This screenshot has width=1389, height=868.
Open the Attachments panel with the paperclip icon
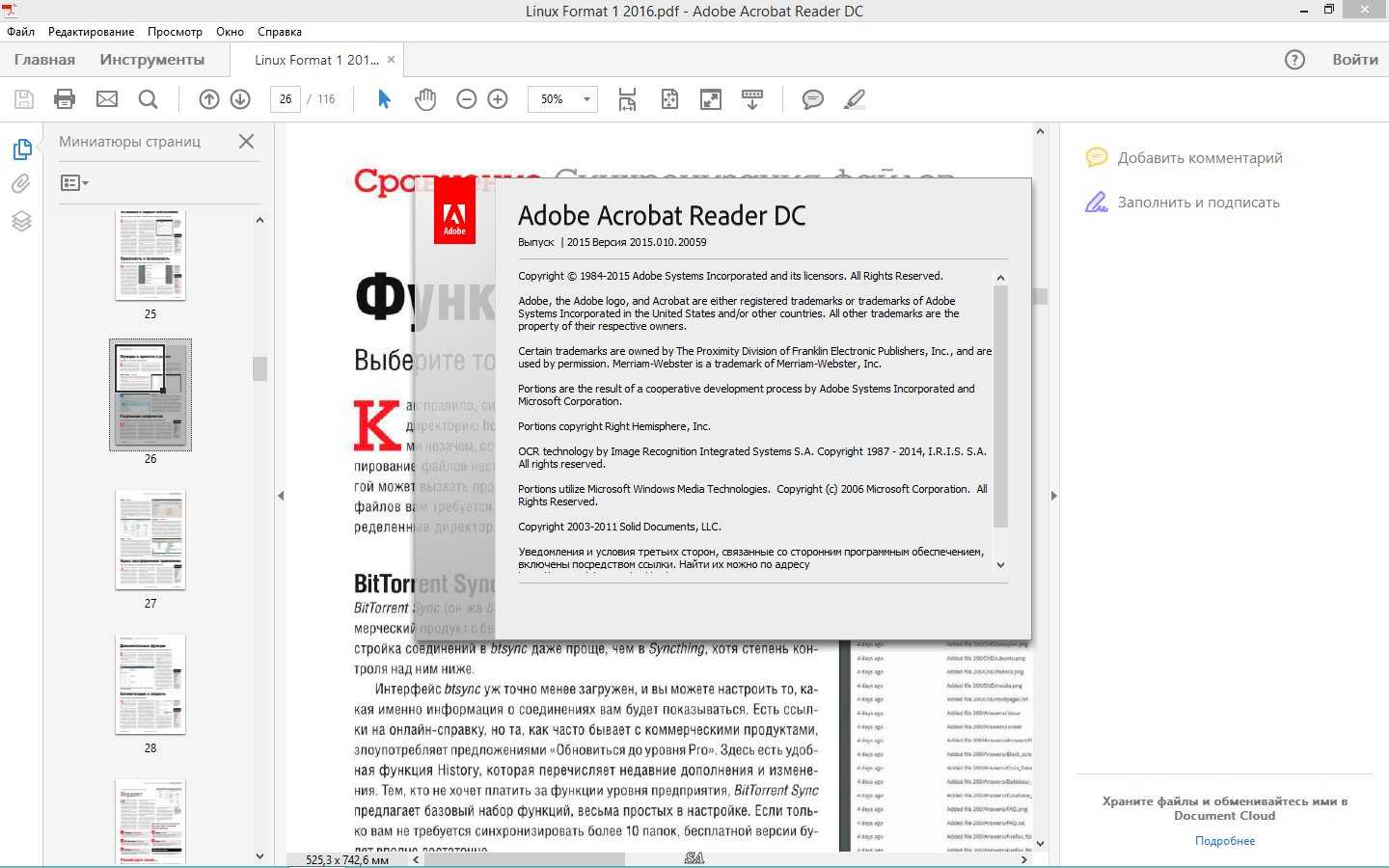(x=21, y=183)
